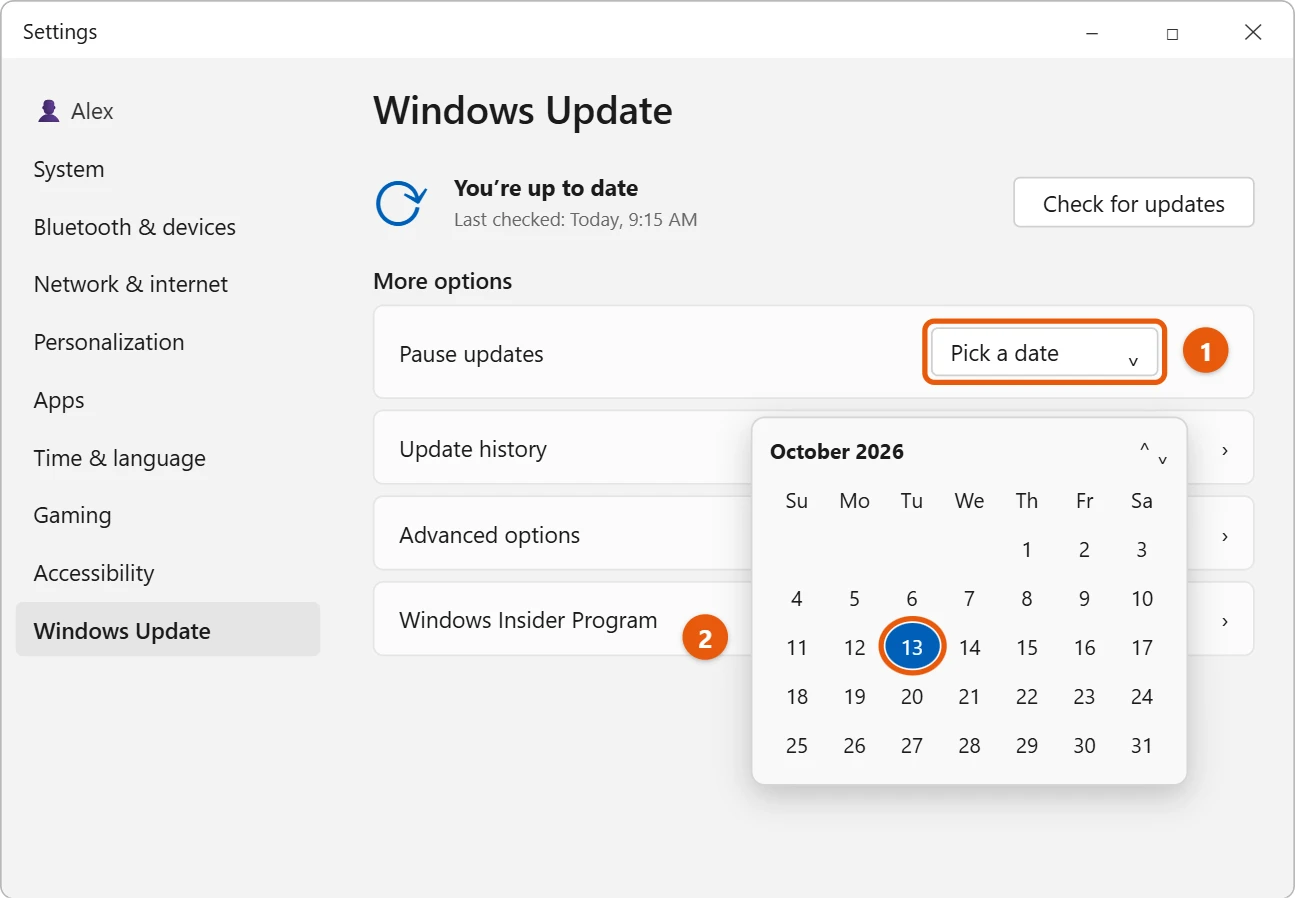Minimize the Settings window
The height and width of the screenshot is (898, 1295).
tap(1091, 33)
